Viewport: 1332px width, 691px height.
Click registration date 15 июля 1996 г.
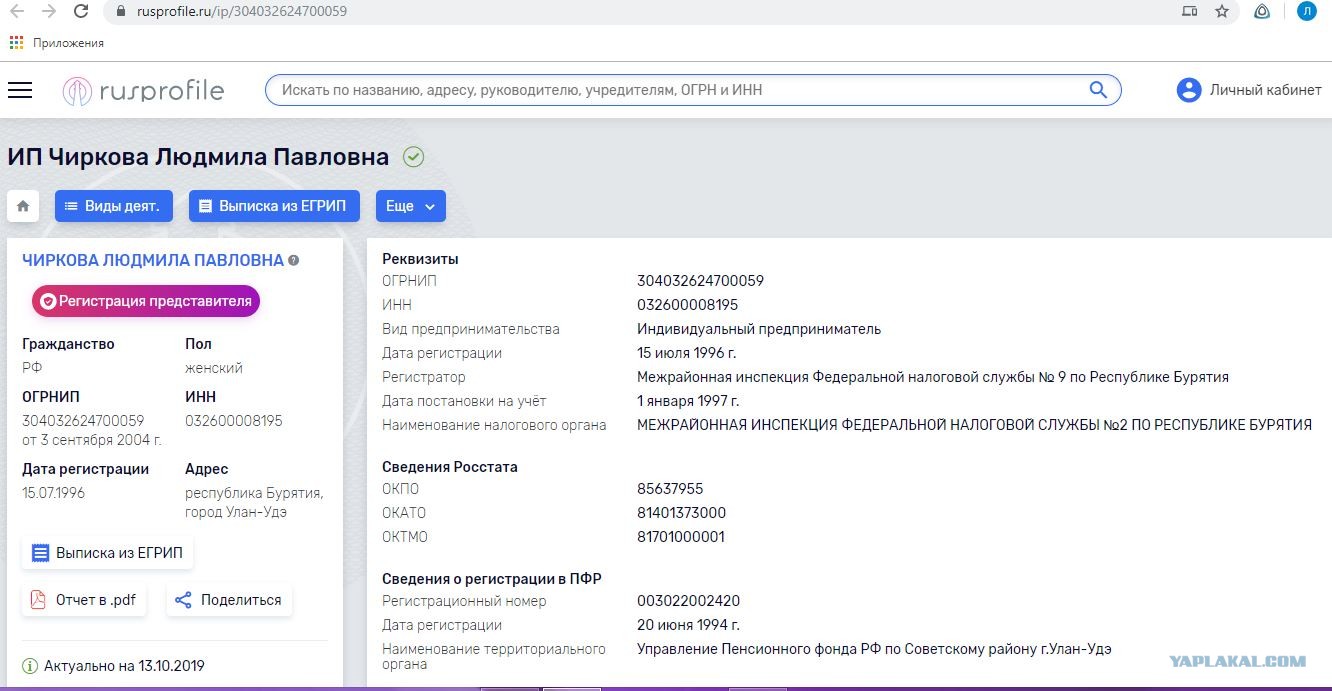(688, 353)
